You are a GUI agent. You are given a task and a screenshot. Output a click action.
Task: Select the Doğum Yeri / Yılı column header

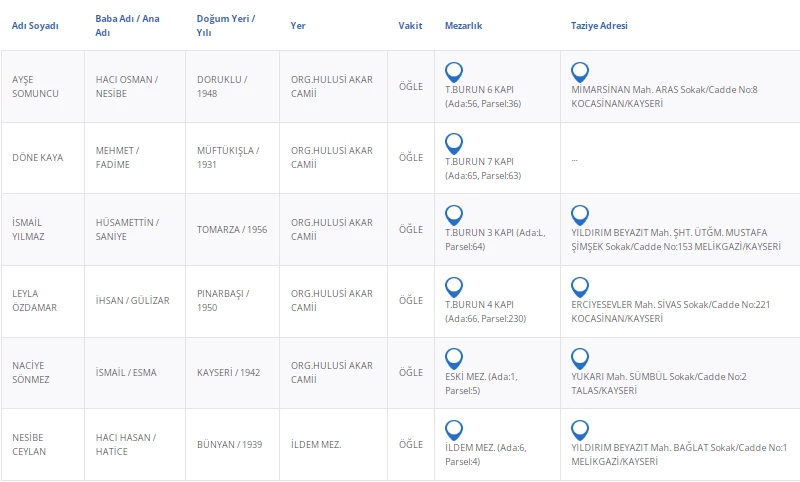(226, 25)
